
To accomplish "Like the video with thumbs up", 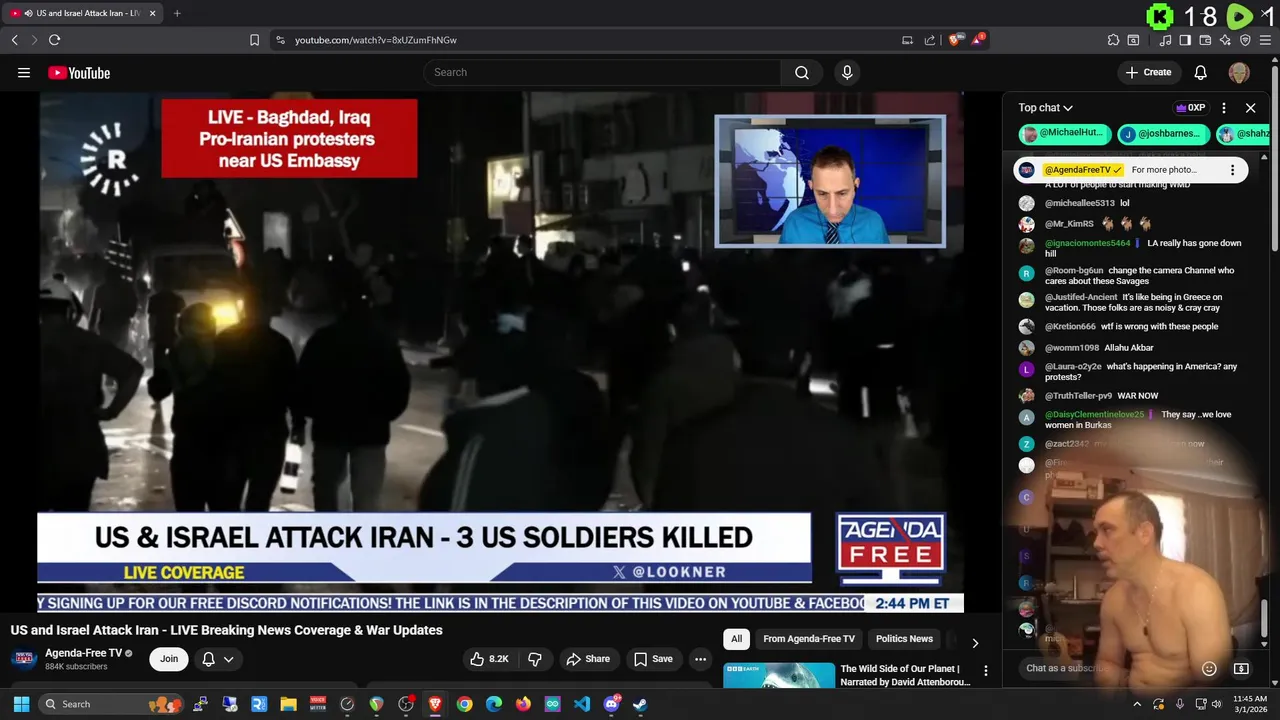I will (490, 659).
